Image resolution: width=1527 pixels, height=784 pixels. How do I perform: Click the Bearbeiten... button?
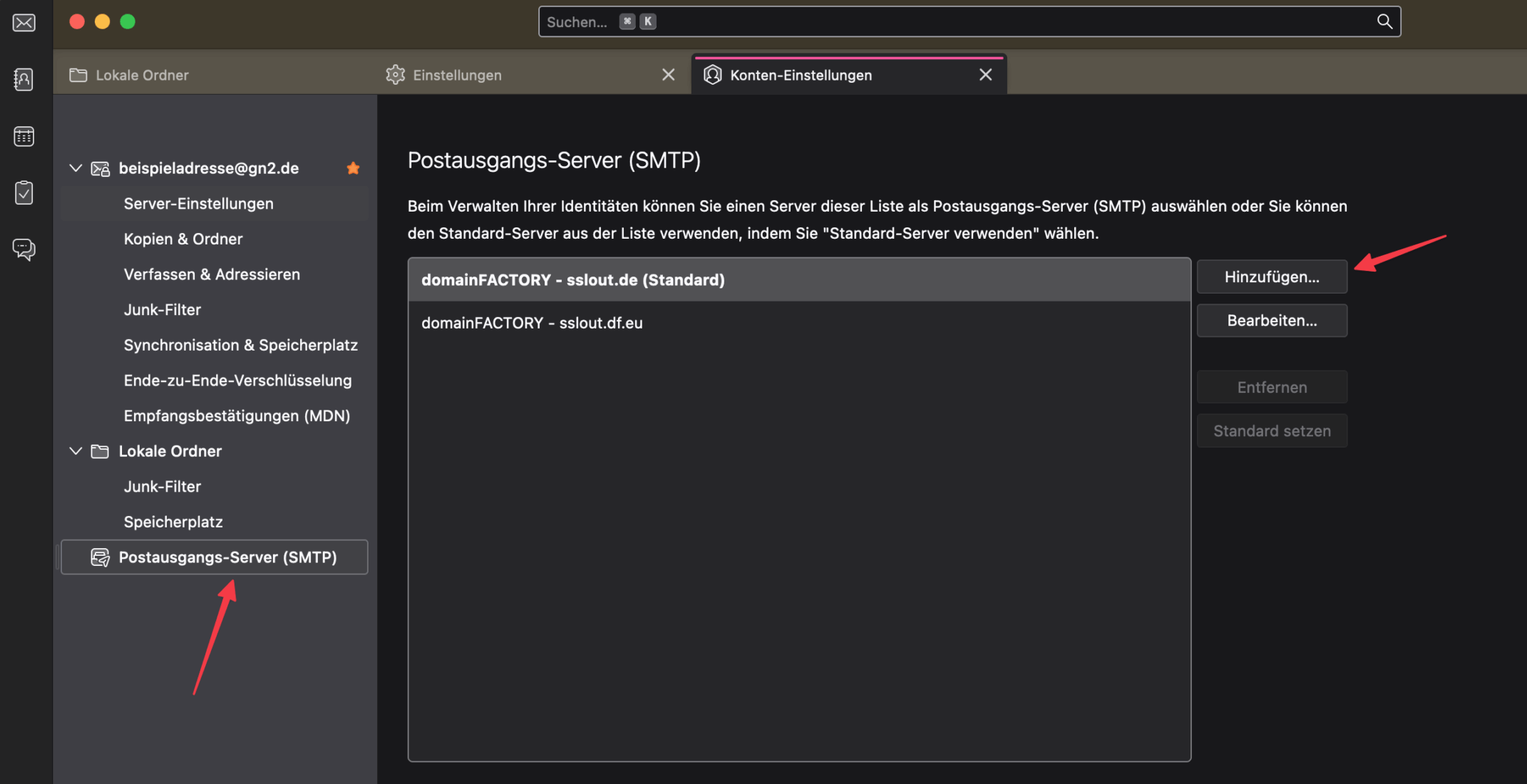[1272, 321]
